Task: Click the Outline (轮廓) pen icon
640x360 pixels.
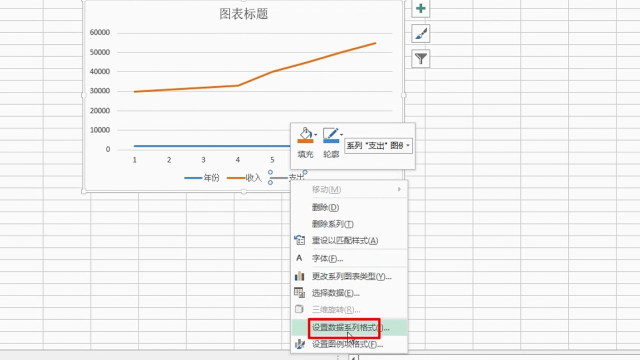Action: (331, 135)
